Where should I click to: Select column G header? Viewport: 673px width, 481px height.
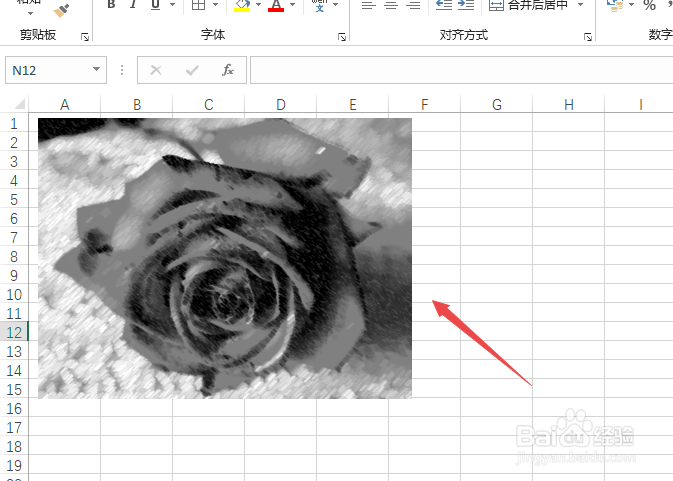pyautogui.click(x=497, y=104)
